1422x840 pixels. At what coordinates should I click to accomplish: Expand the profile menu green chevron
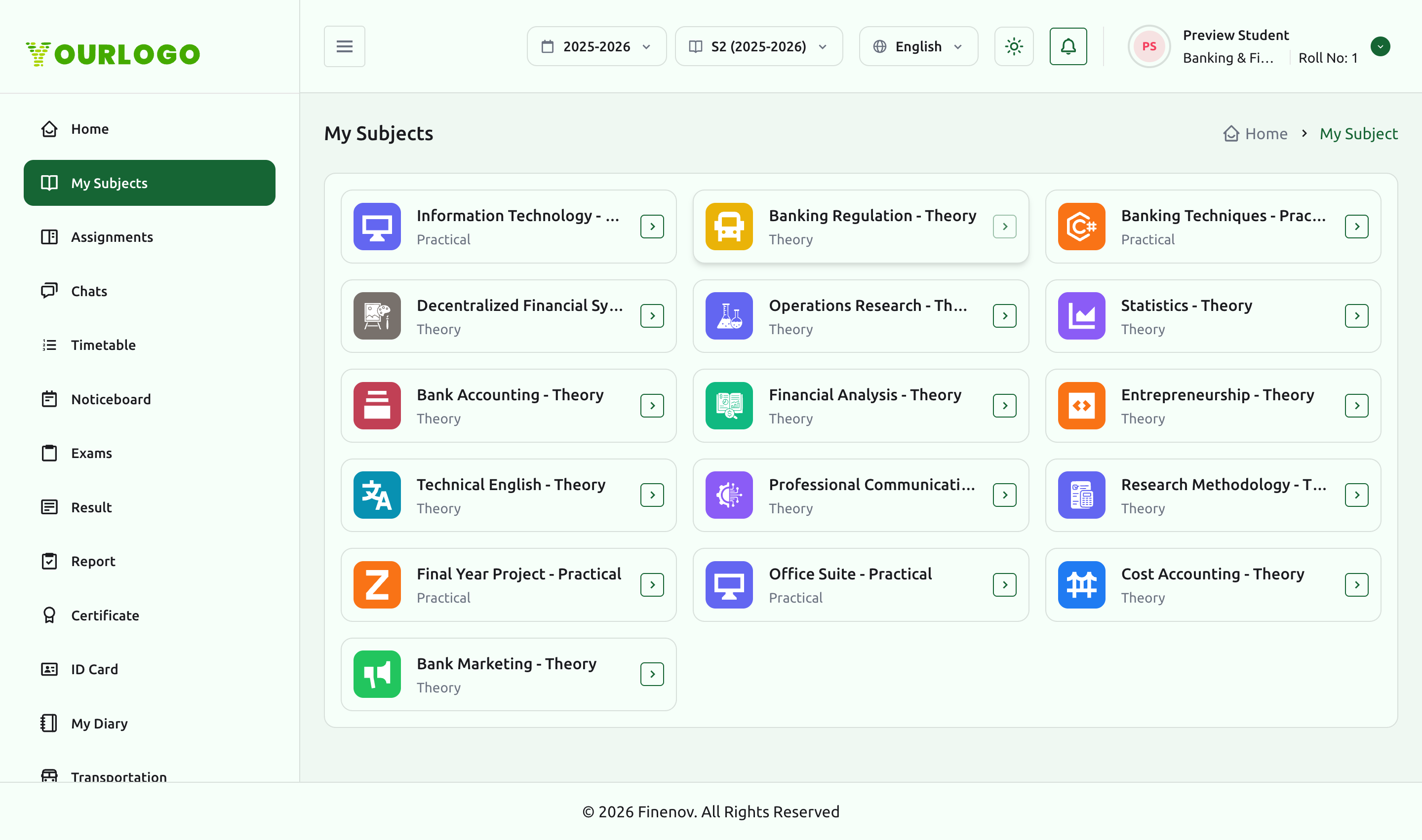pos(1380,46)
